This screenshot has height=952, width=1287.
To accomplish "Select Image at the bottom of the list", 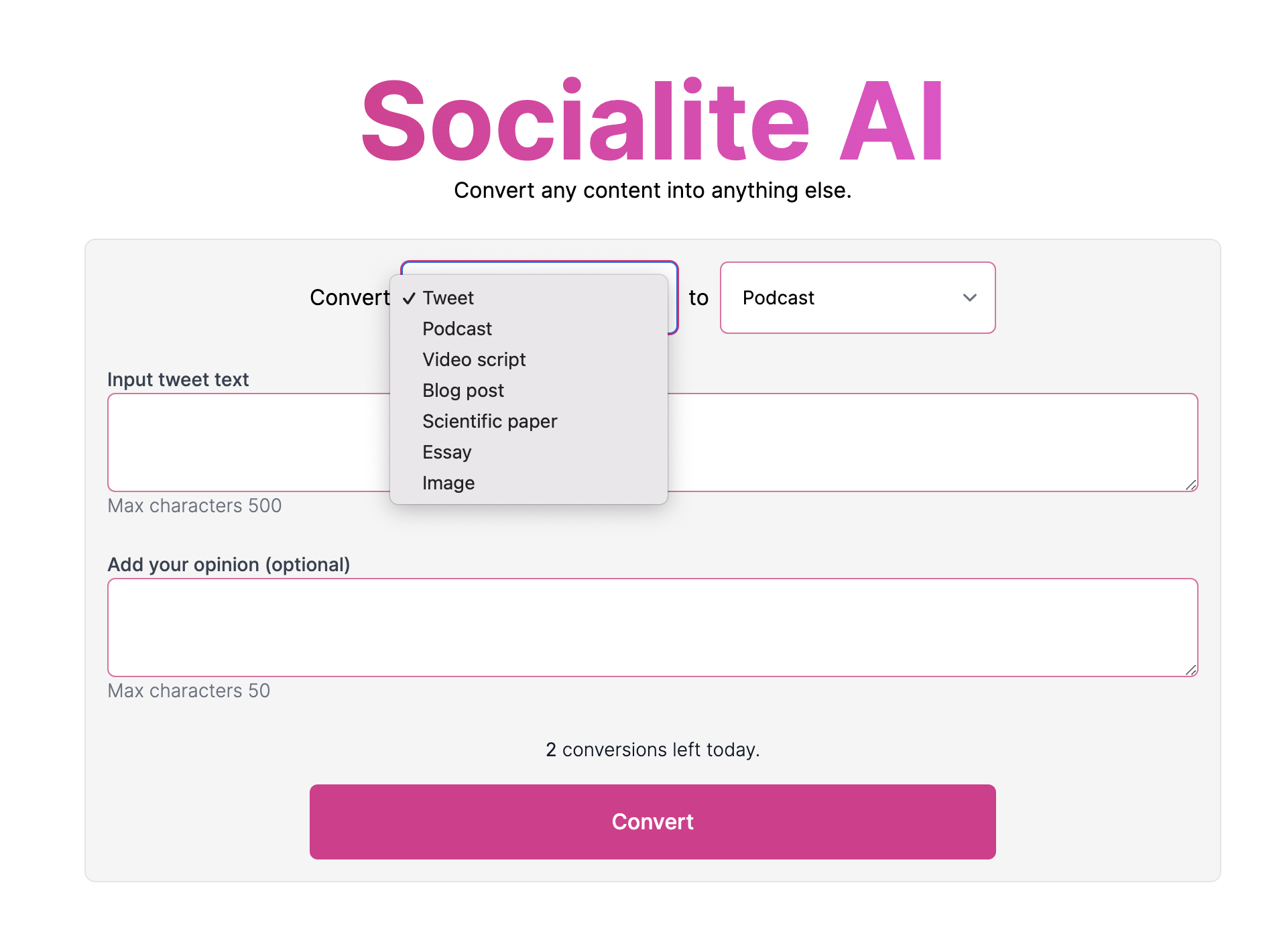I will click(x=448, y=483).
